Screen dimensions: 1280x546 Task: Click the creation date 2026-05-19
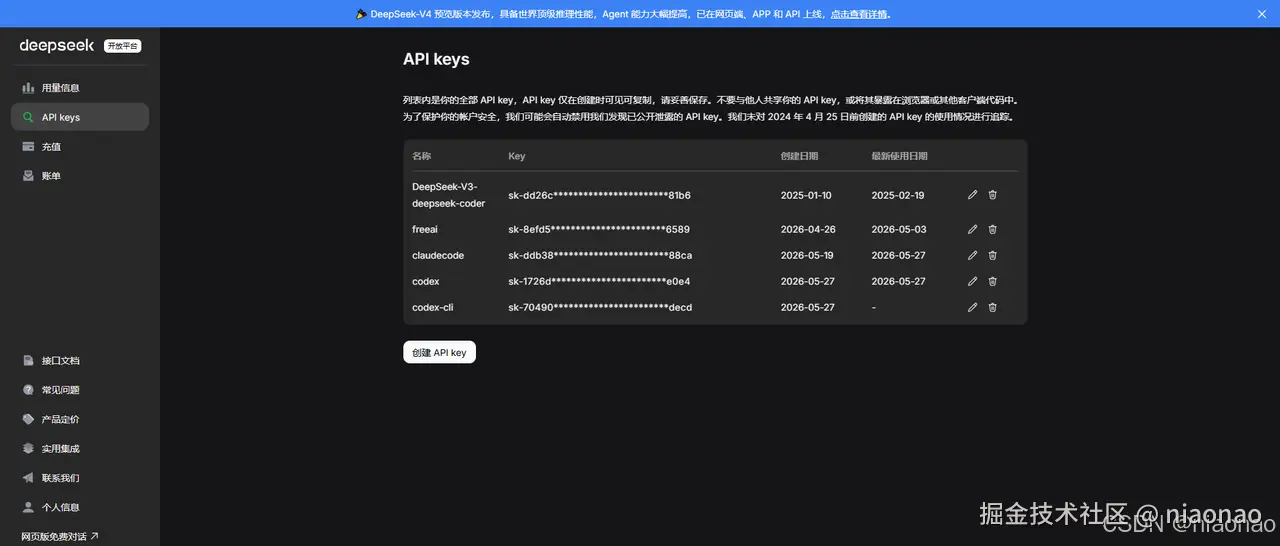(x=807, y=255)
